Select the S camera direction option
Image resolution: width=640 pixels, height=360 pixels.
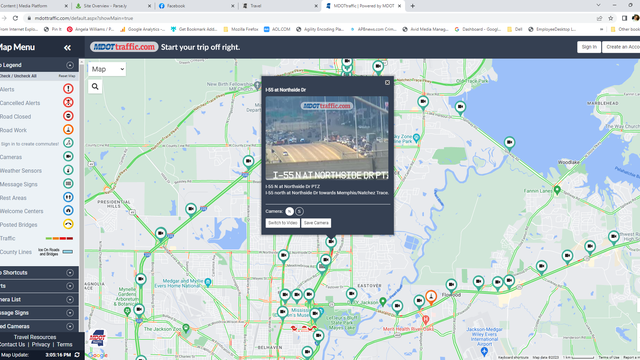coord(299,211)
